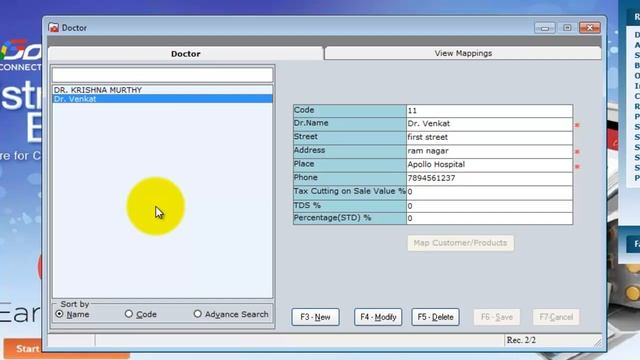The height and width of the screenshot is (360, 640).
Task: Click the Street field 'first street'
Action: click(489, 137)
